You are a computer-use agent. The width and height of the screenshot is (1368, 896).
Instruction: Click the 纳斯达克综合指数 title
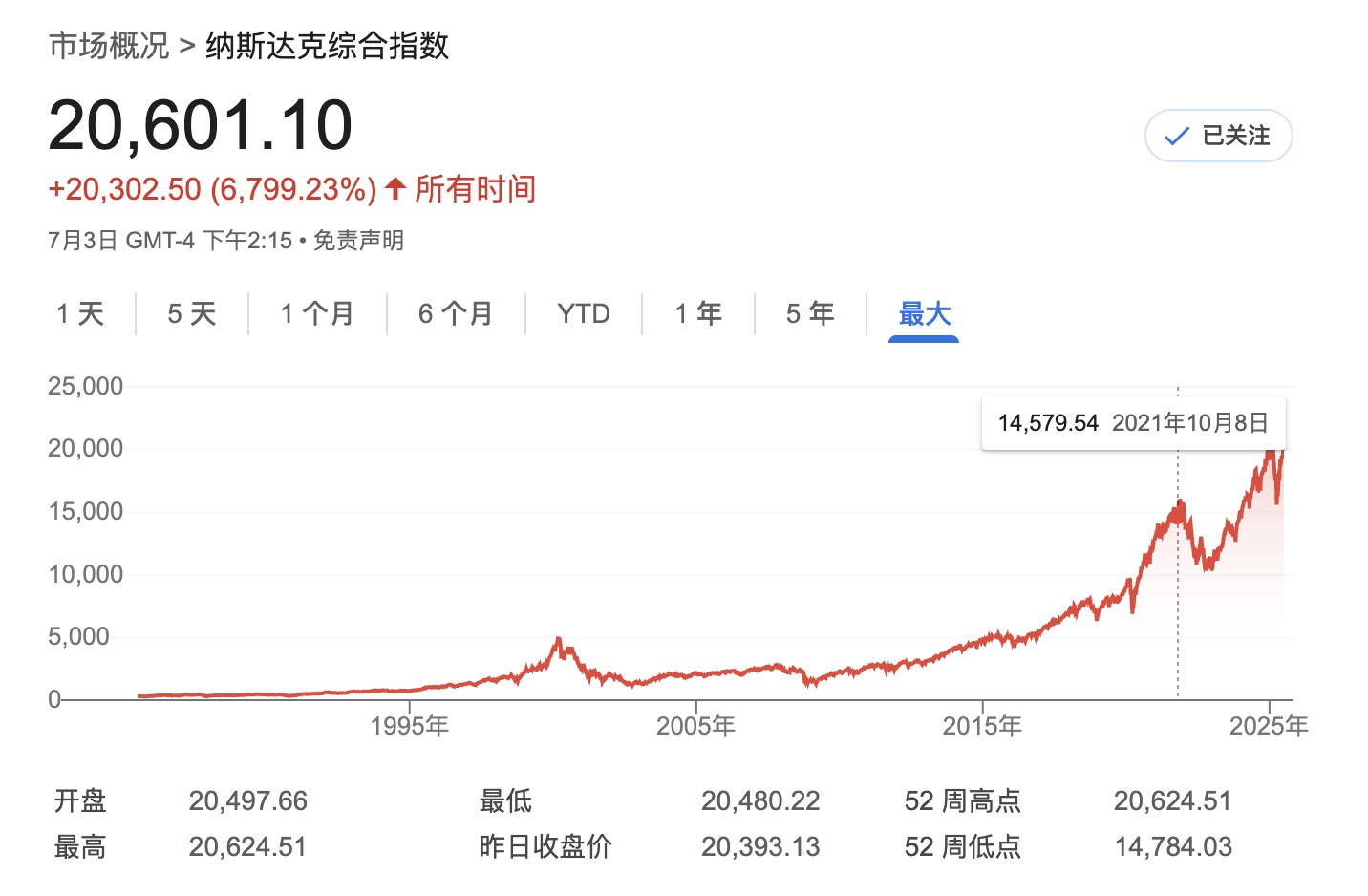pos(327,45)
